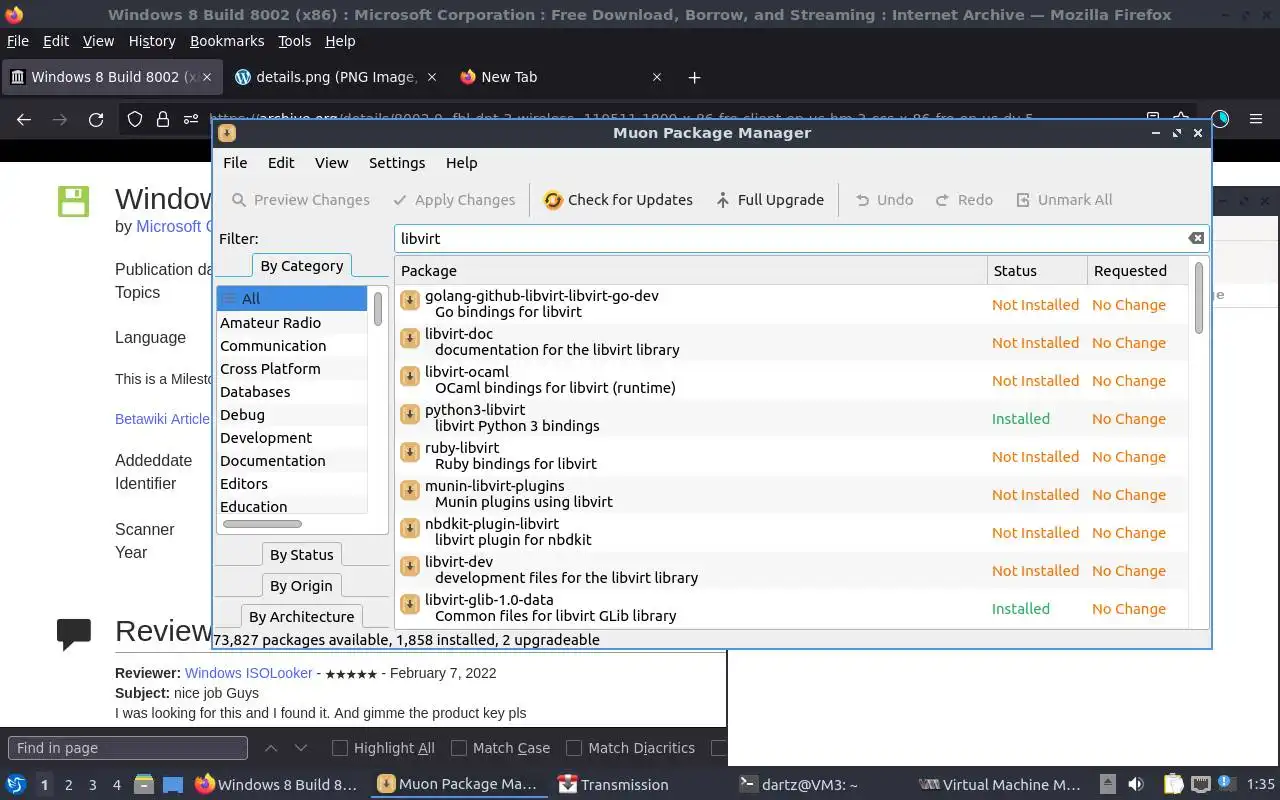Click find next arrow in find bar
Viewport: 1280px width, 800px height.
(301, 748)
